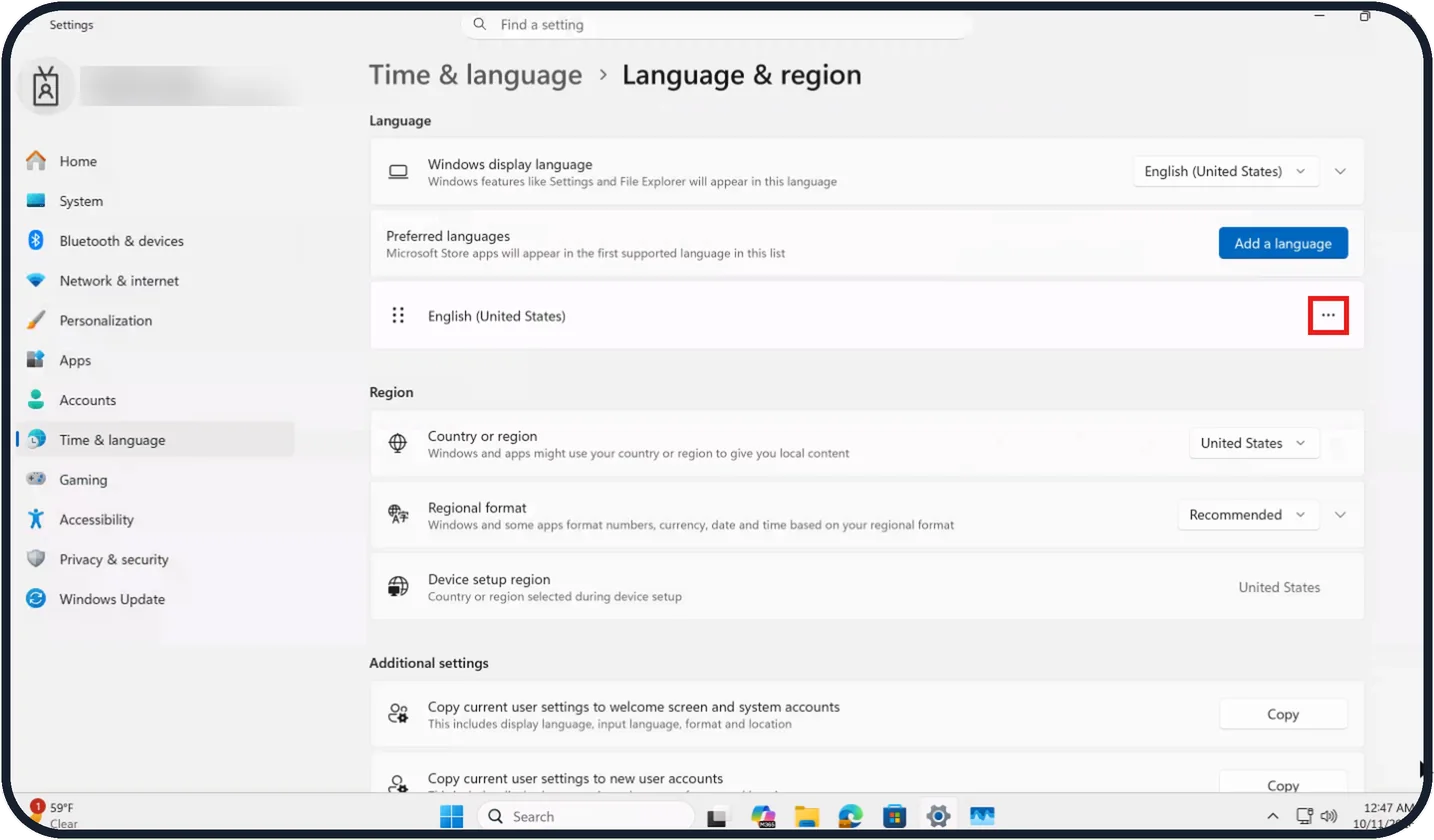Click the Windows display language laptop icon
Viewport: 1434px width, 840px height.
tap(398, 172)
